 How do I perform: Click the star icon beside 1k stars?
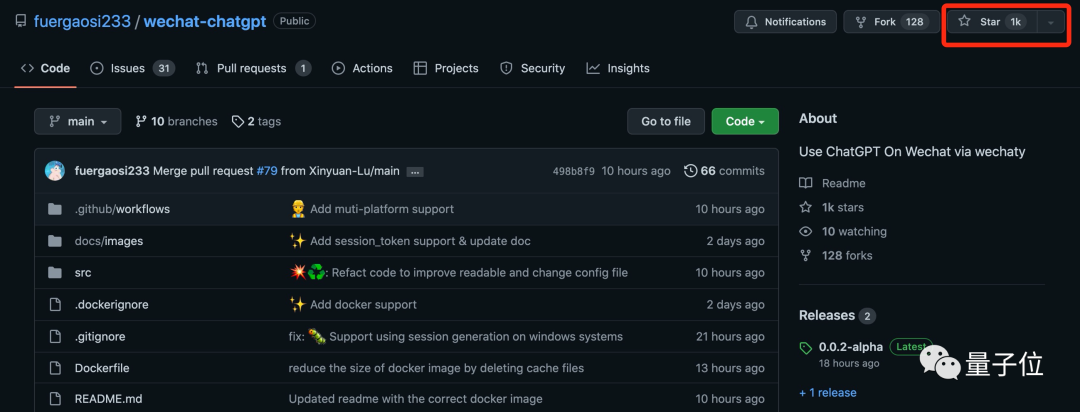point(805,207)
